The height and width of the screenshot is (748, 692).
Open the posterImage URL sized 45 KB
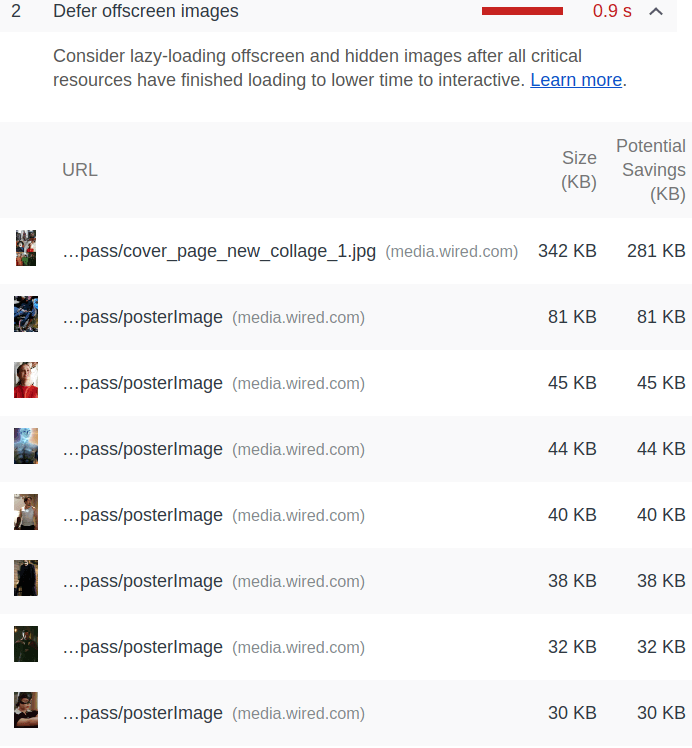[143, 383]
